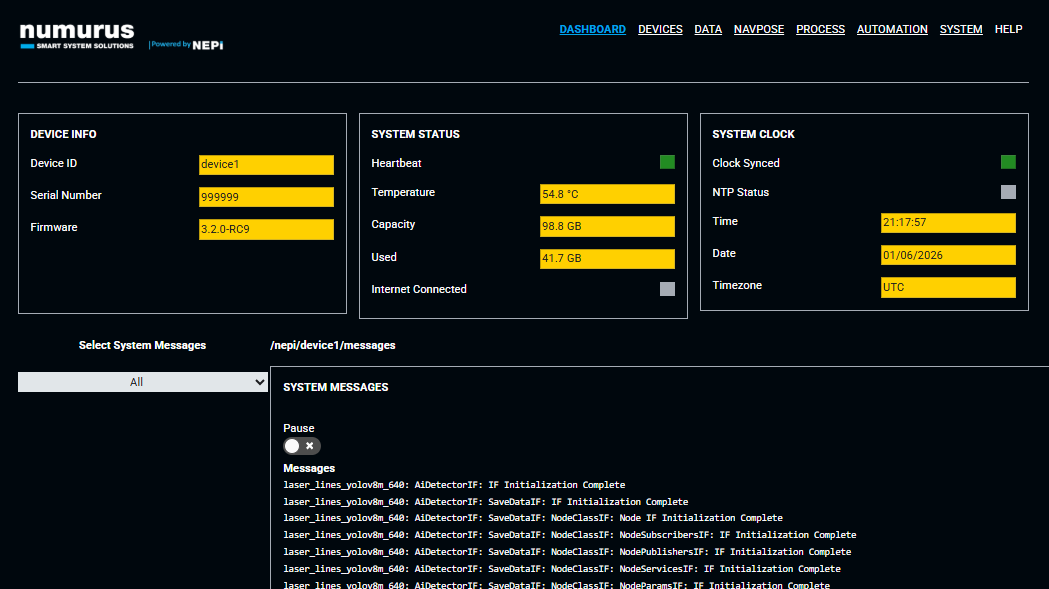Go to the DATA menu
This screenshot has width=1049, height=589.
click(708, 30)
